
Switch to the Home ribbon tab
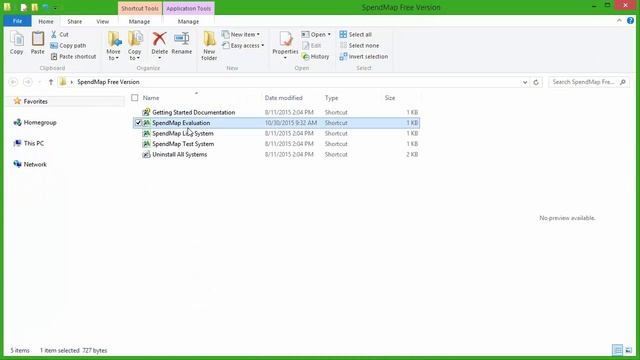click(46, 21)
